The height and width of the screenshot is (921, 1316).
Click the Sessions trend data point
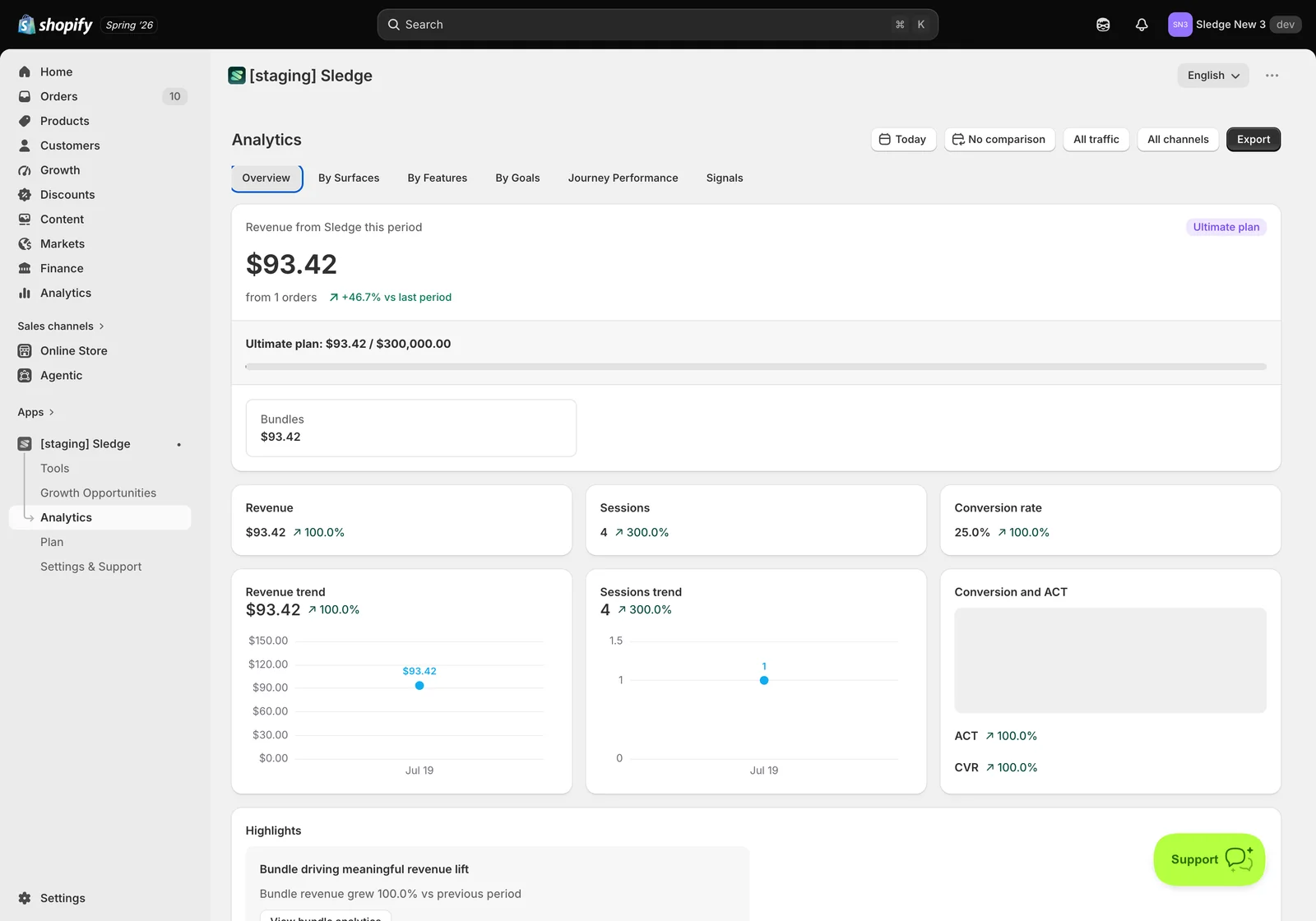(764, 681)
